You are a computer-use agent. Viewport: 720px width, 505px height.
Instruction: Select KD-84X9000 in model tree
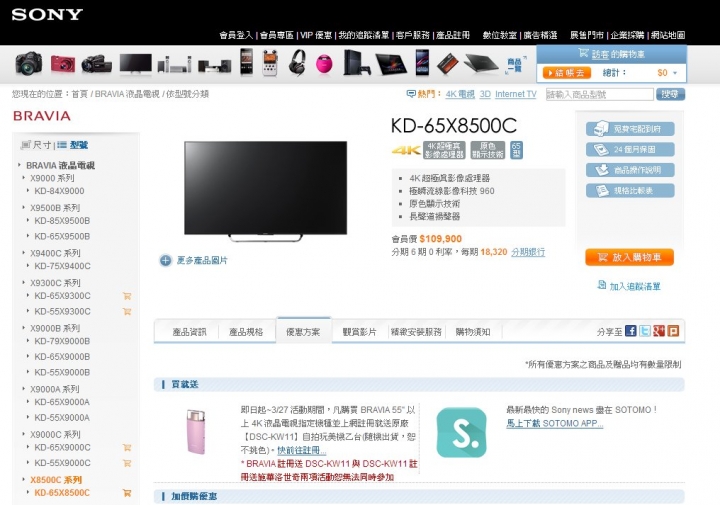pyautogui.click(x=59, y=191)
